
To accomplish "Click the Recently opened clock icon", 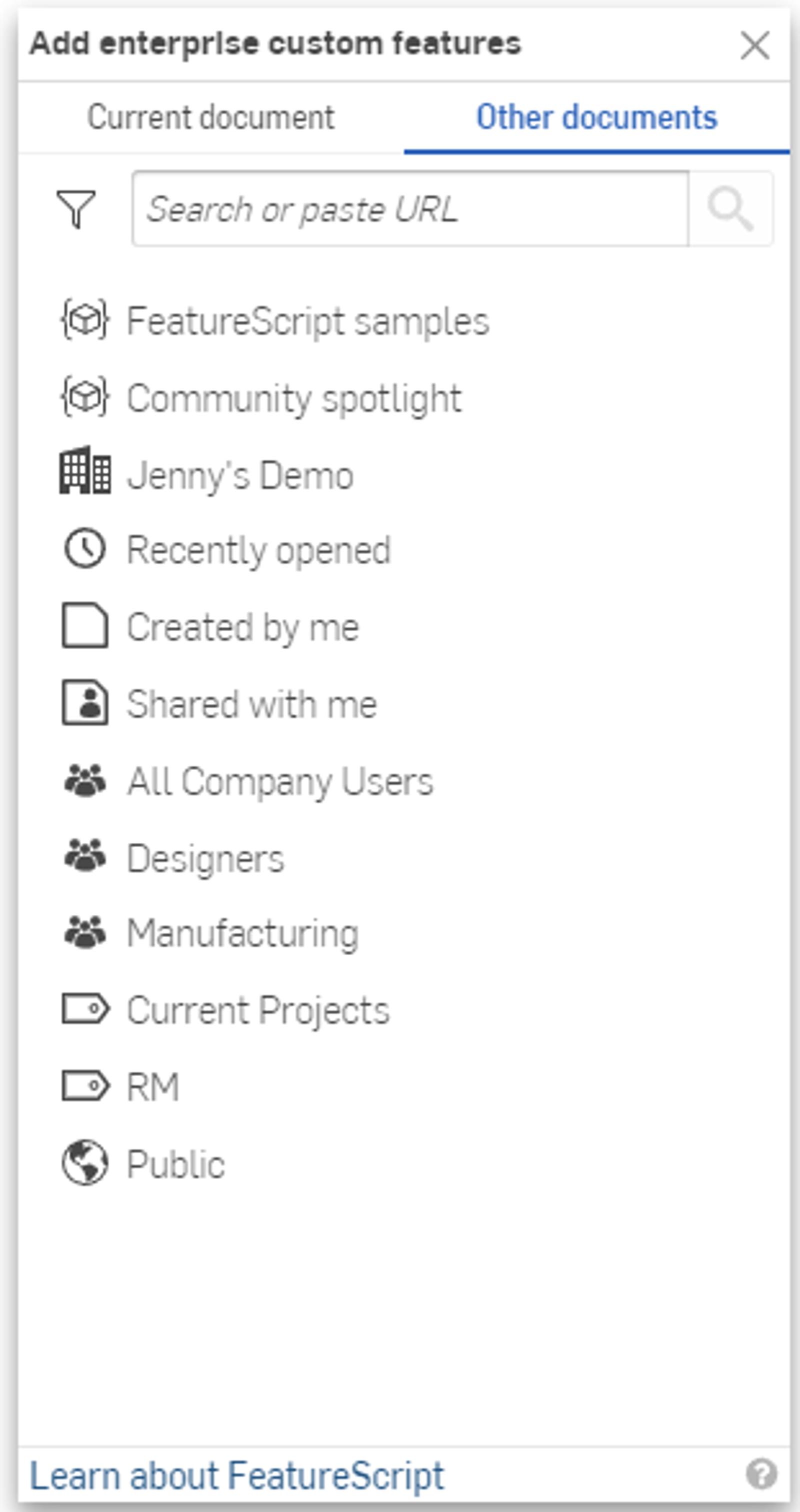I will point(85,549).
